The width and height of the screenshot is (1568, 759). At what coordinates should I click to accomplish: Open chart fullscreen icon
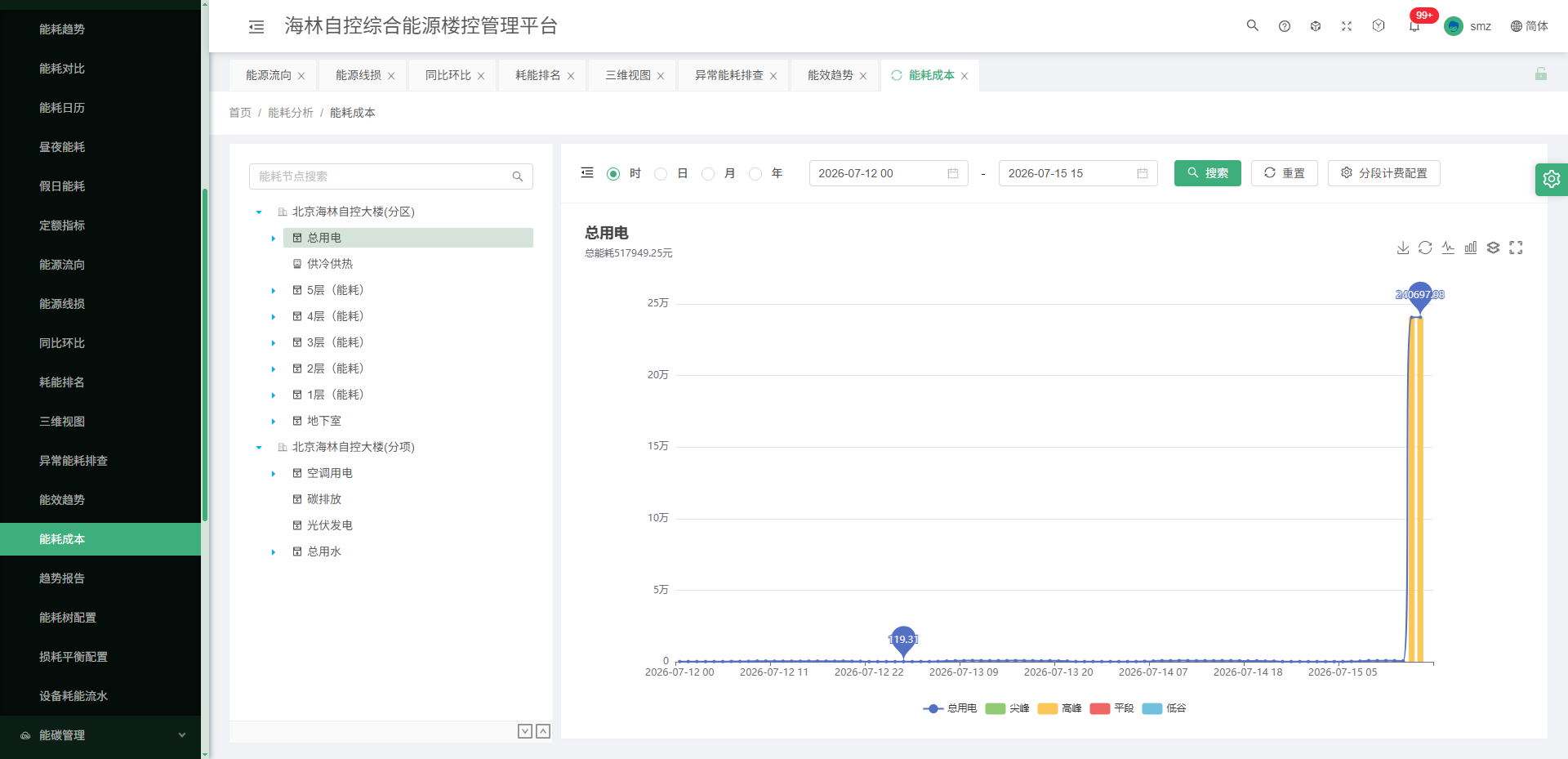click(1517, 248)
